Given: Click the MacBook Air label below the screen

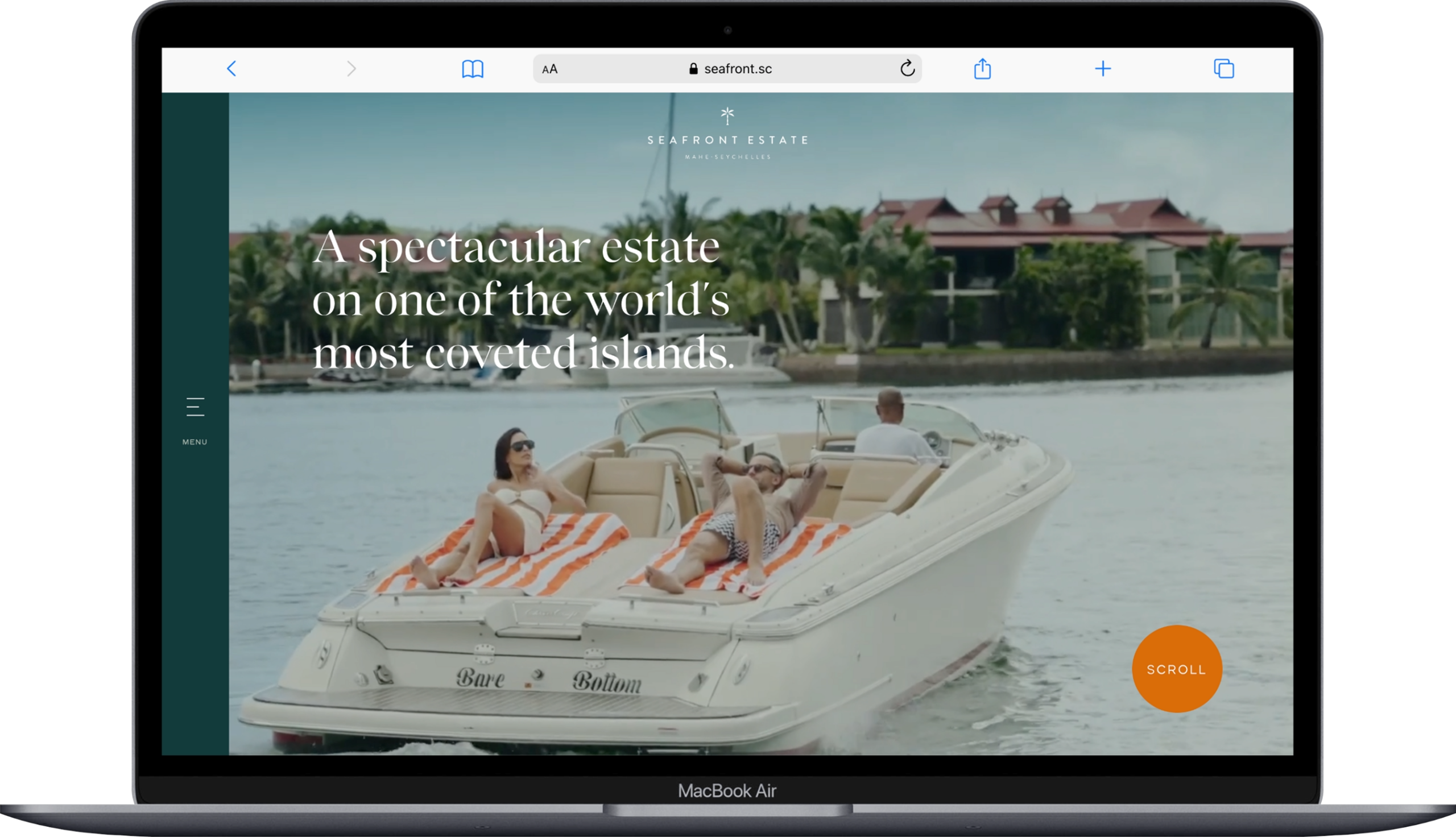Looking at the screenshot, I should [x=727, y=791].
